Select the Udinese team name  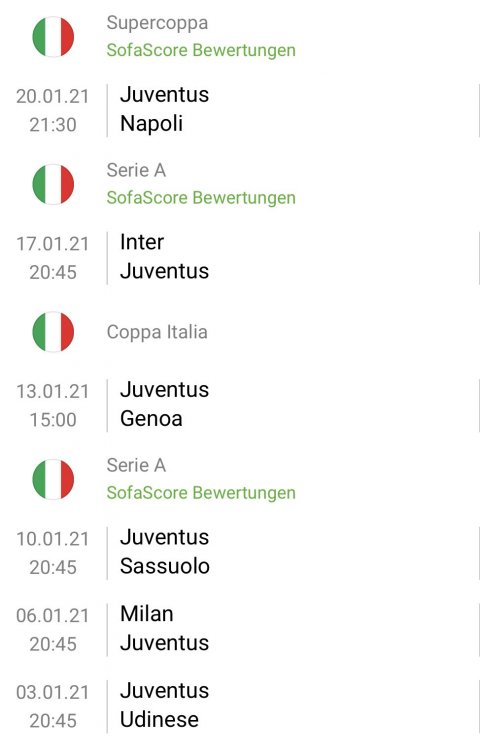(x=159, y=719)
